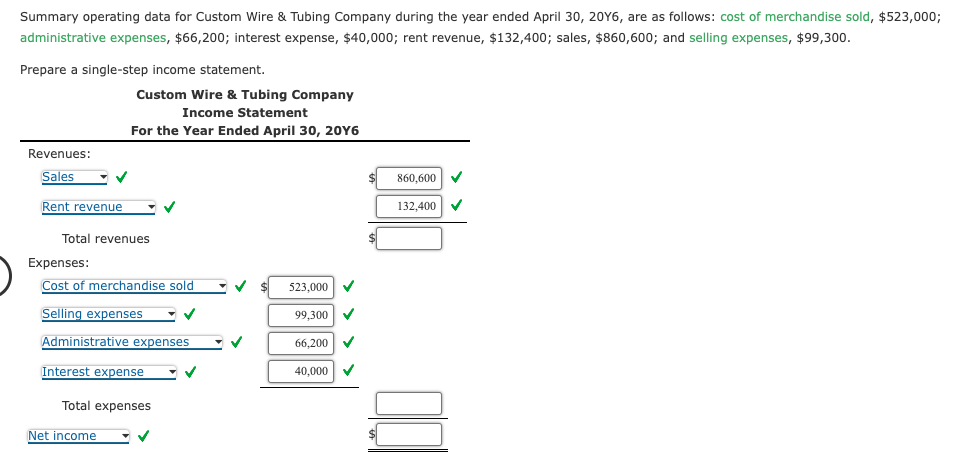958x461 pixels.
Task: Expand the Cost of merchandise sold dropdown
Action: 134,286
